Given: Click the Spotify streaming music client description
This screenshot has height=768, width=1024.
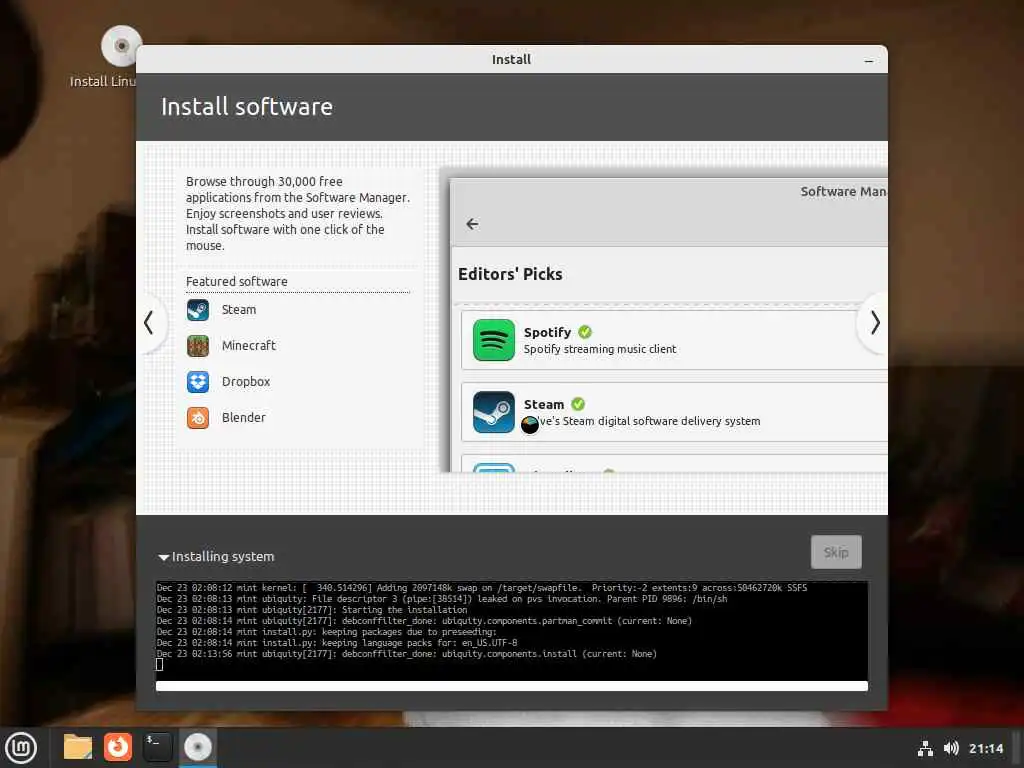Looking at the screenshot, I should [x=600, y=349].
